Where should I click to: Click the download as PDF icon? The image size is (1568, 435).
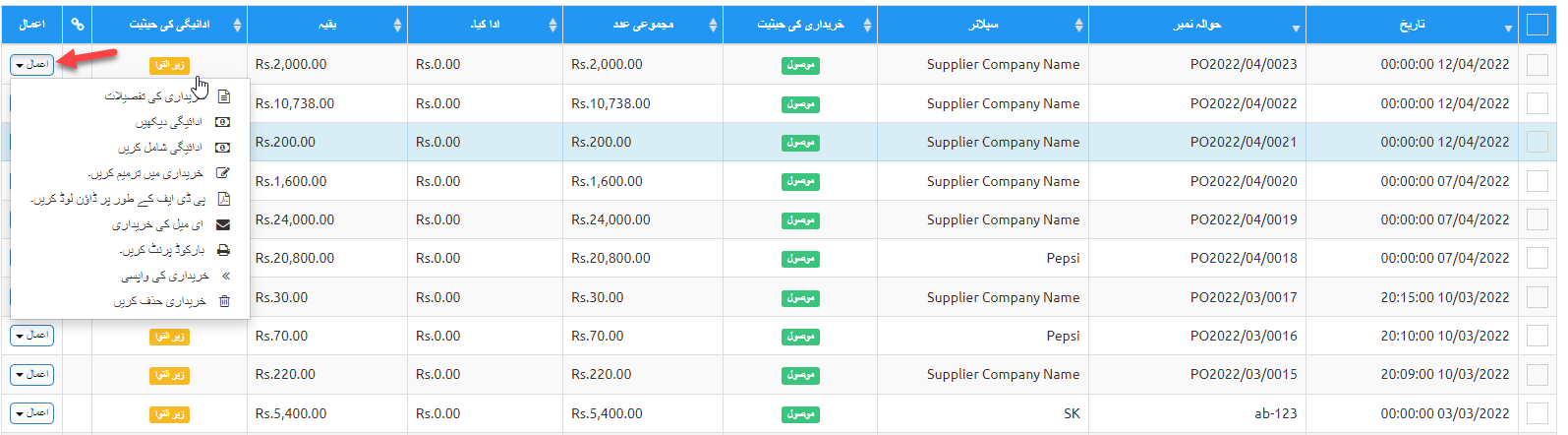224,199
